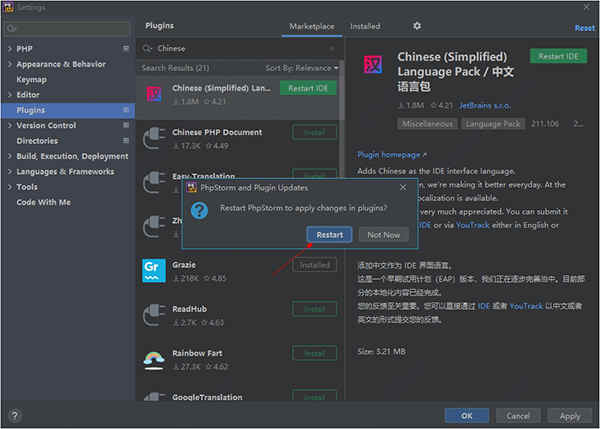Open the IDE link in Chinese description

pyautogui.click(x=484, y=306)
